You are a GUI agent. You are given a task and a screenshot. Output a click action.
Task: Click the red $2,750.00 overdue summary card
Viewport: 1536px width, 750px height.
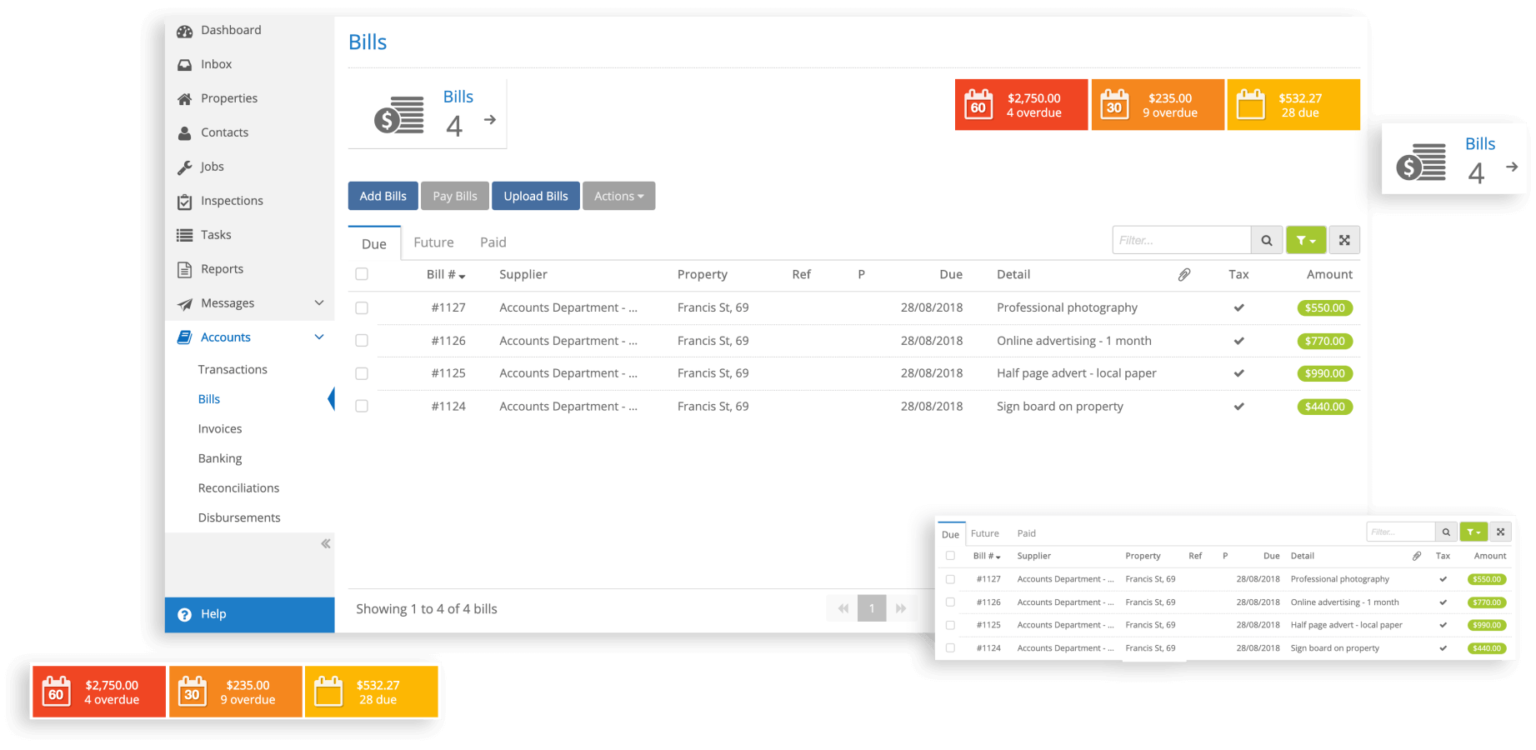(1020, 104)
